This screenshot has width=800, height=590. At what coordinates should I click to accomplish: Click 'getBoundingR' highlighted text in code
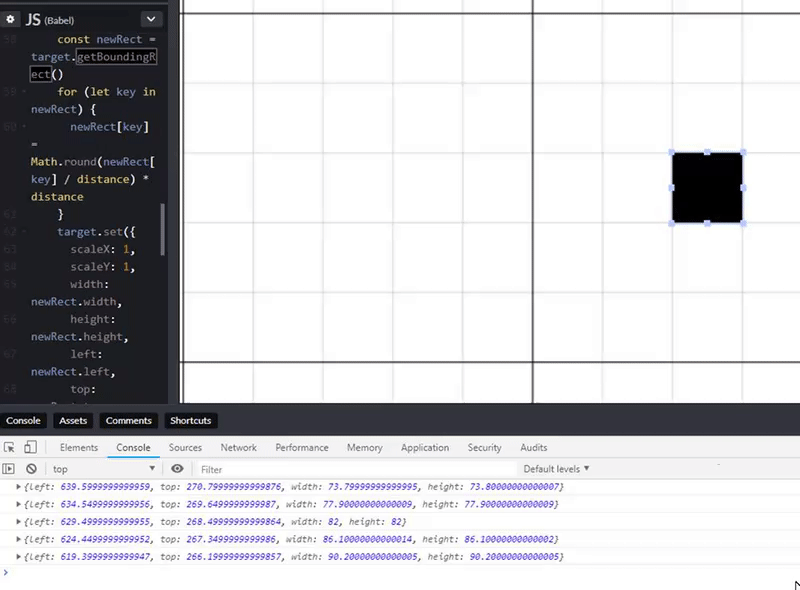click(x=116, y=57)
